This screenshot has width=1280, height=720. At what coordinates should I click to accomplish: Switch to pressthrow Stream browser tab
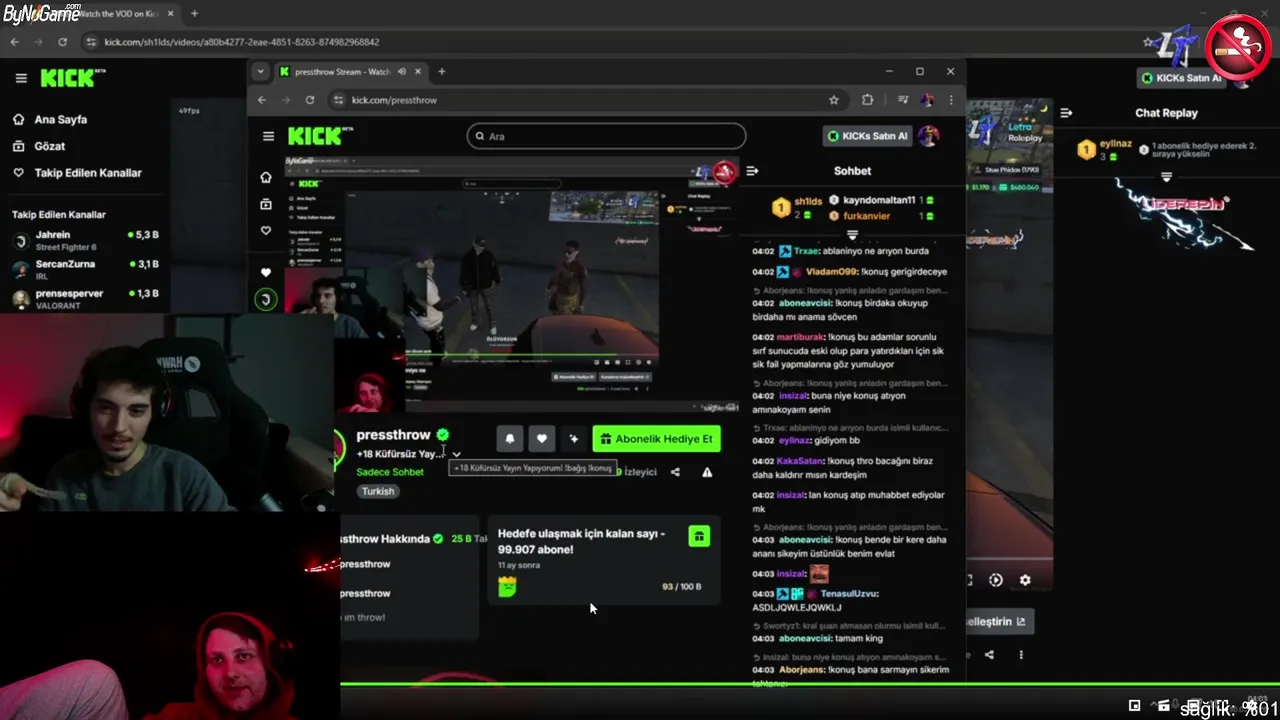tap(343, 72)
